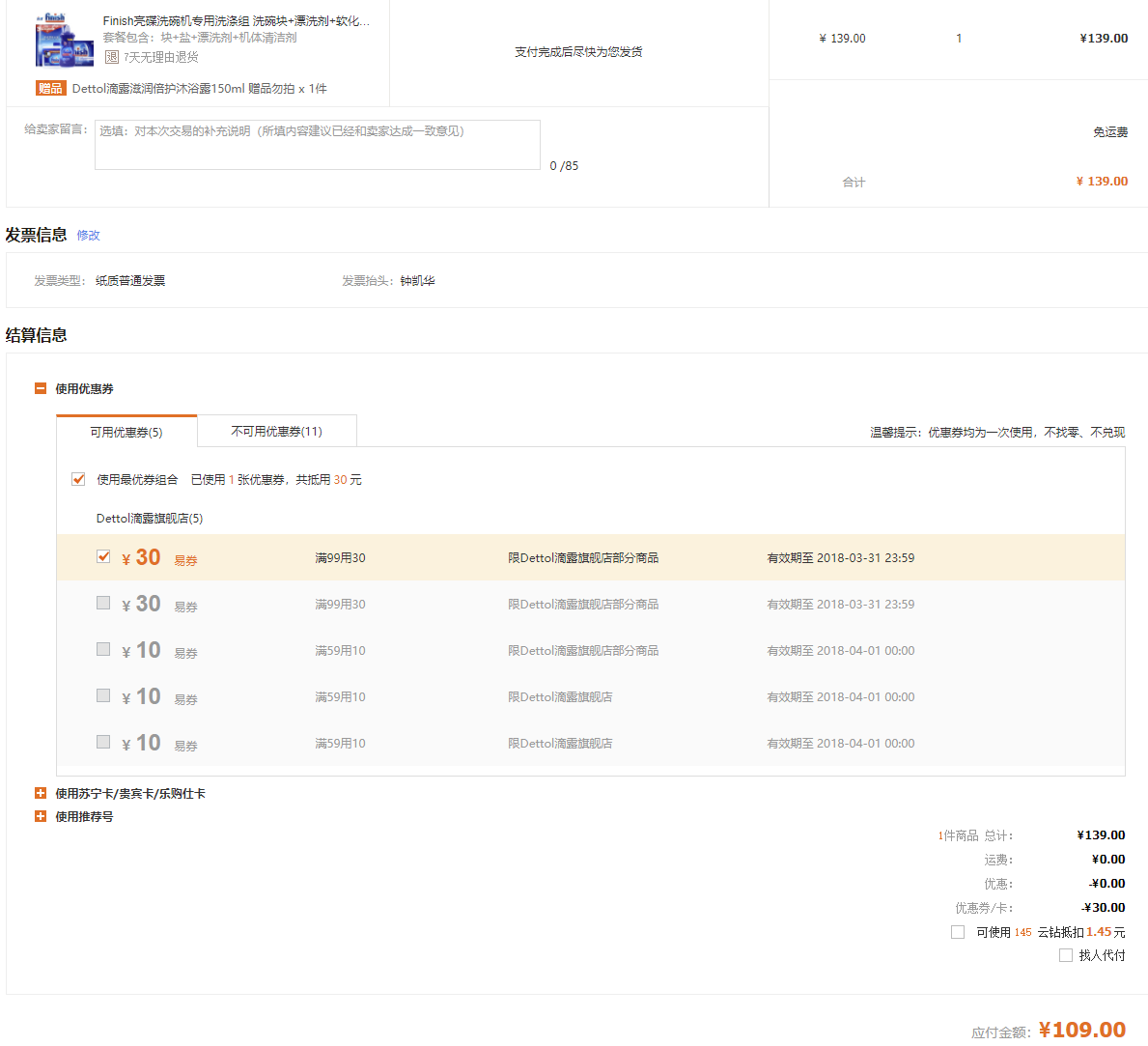
Task: Click the 发票信息 section heading
Action: (x=37, y=235)
